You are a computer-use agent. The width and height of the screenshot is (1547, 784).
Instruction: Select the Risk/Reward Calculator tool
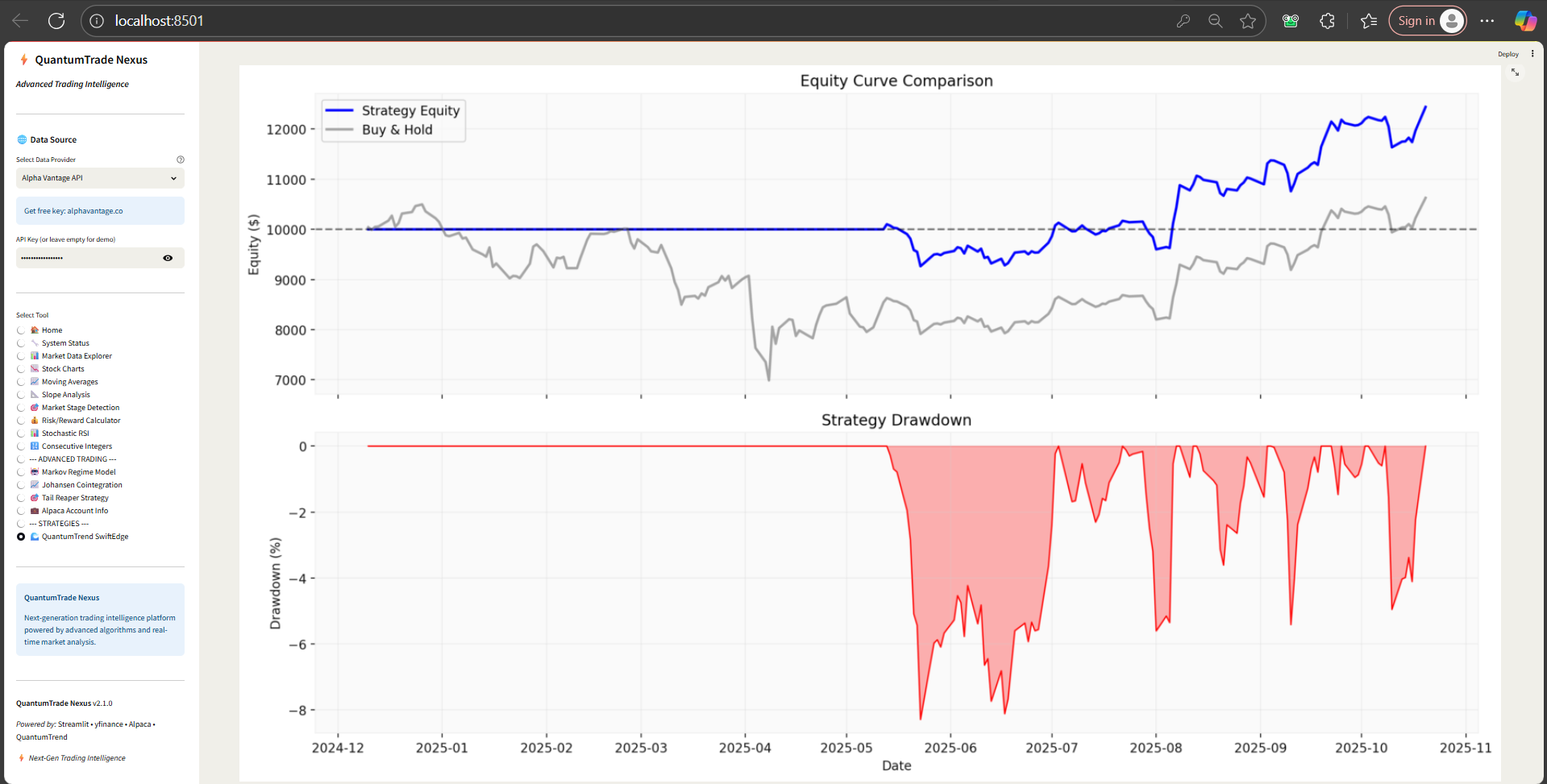21,421
